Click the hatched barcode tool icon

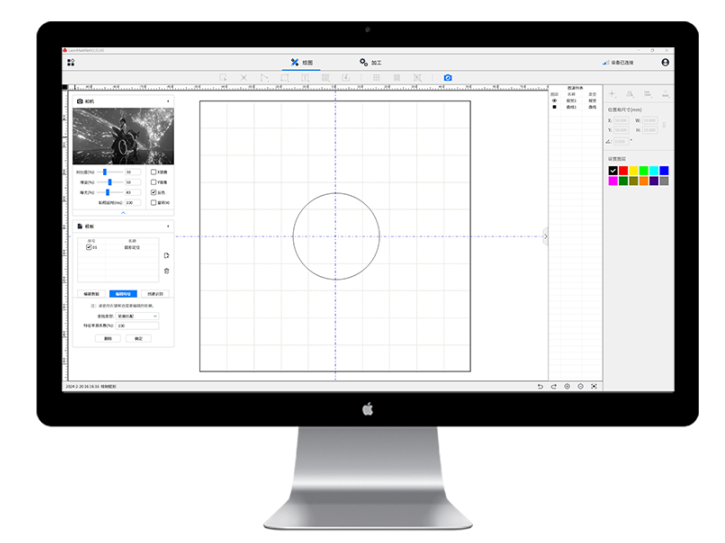[x=326, y=78]
